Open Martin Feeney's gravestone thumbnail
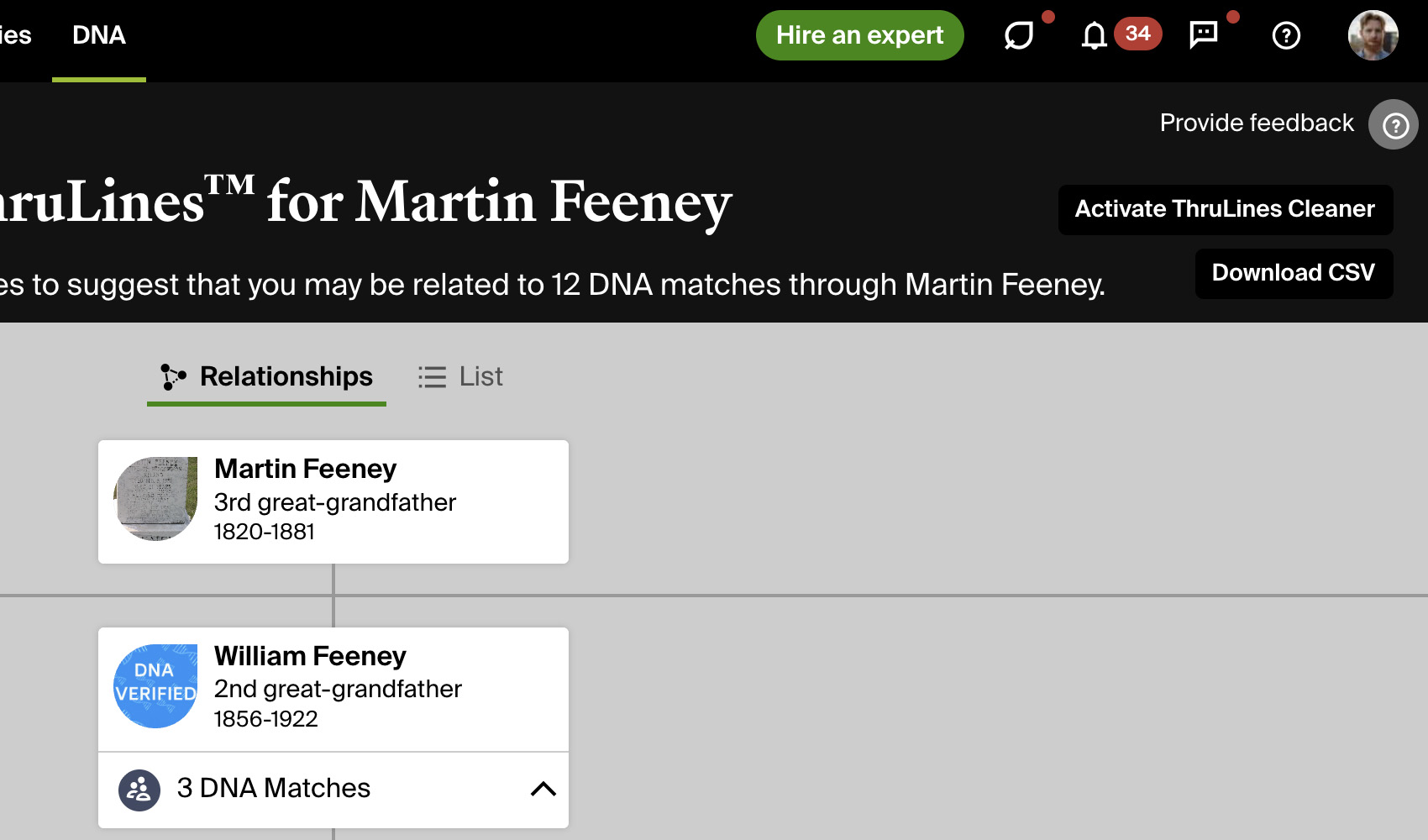The height and width of the screenshot is (840, 1428). pyautogui.click(x=155, y=499)
